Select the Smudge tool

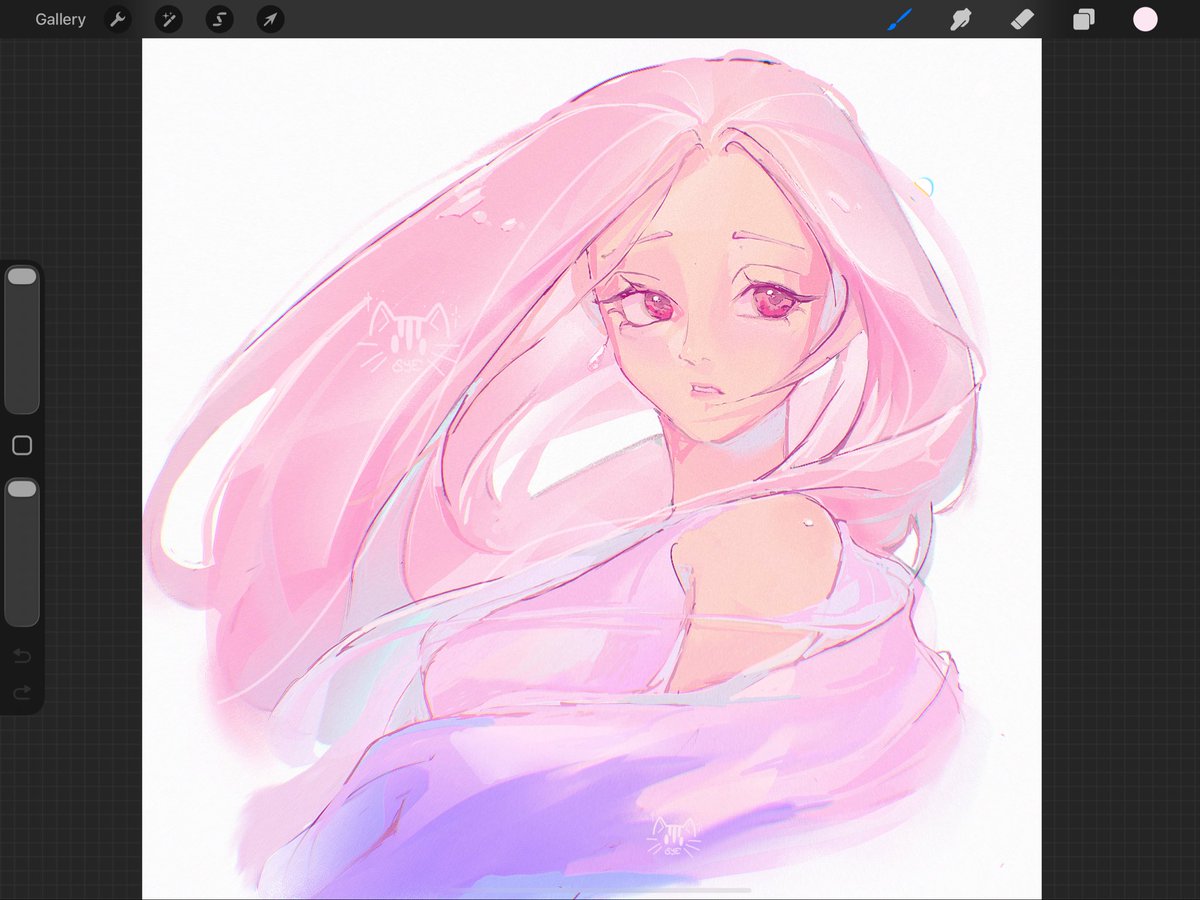[x=961, y=19]
